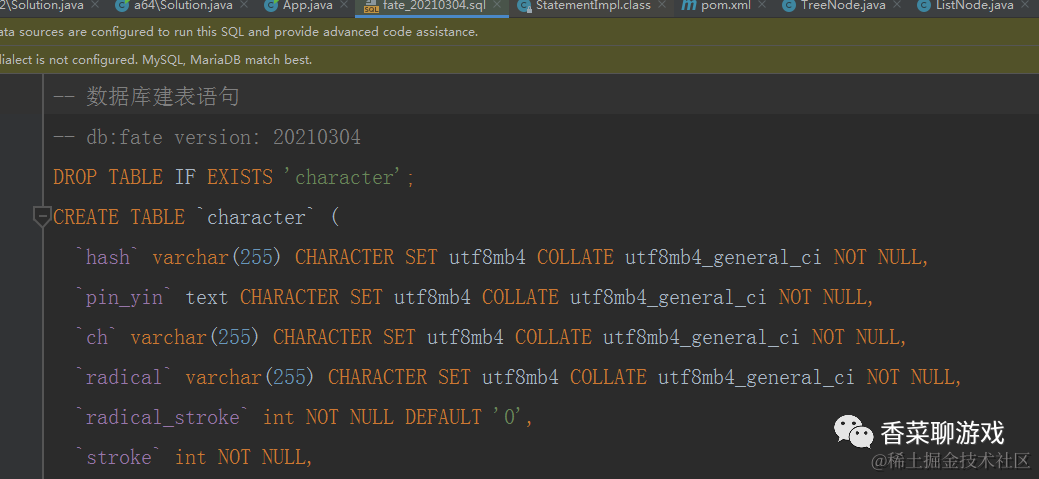This screenshot has width=1039, height=479.
Task: Place cursor on DROP TABLE keyword
Action: pyautogui.click(x=108, y=177)
